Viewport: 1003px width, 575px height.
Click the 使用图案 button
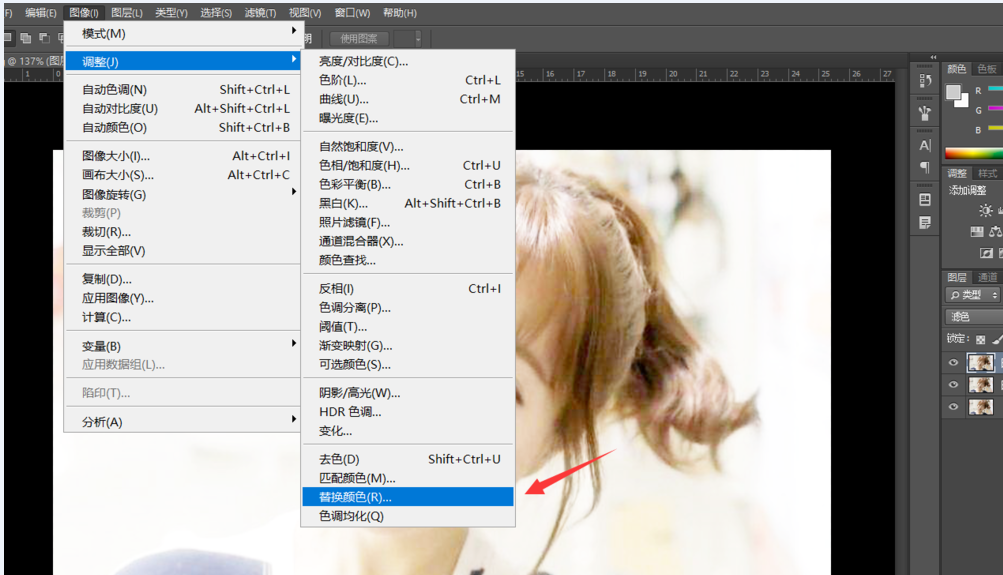click(x=359, y=38)
